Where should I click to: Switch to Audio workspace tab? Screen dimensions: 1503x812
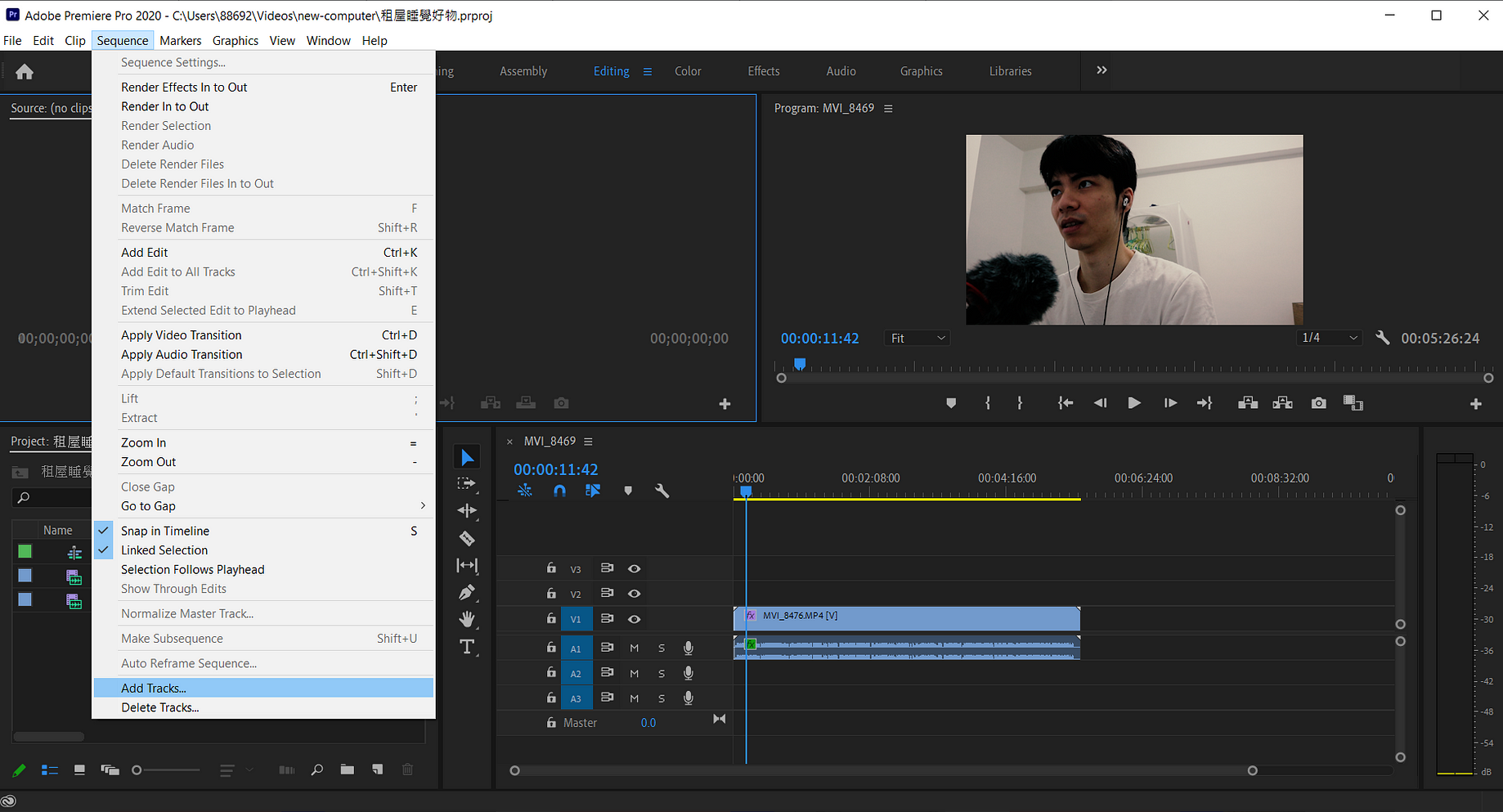pos(841,71)
